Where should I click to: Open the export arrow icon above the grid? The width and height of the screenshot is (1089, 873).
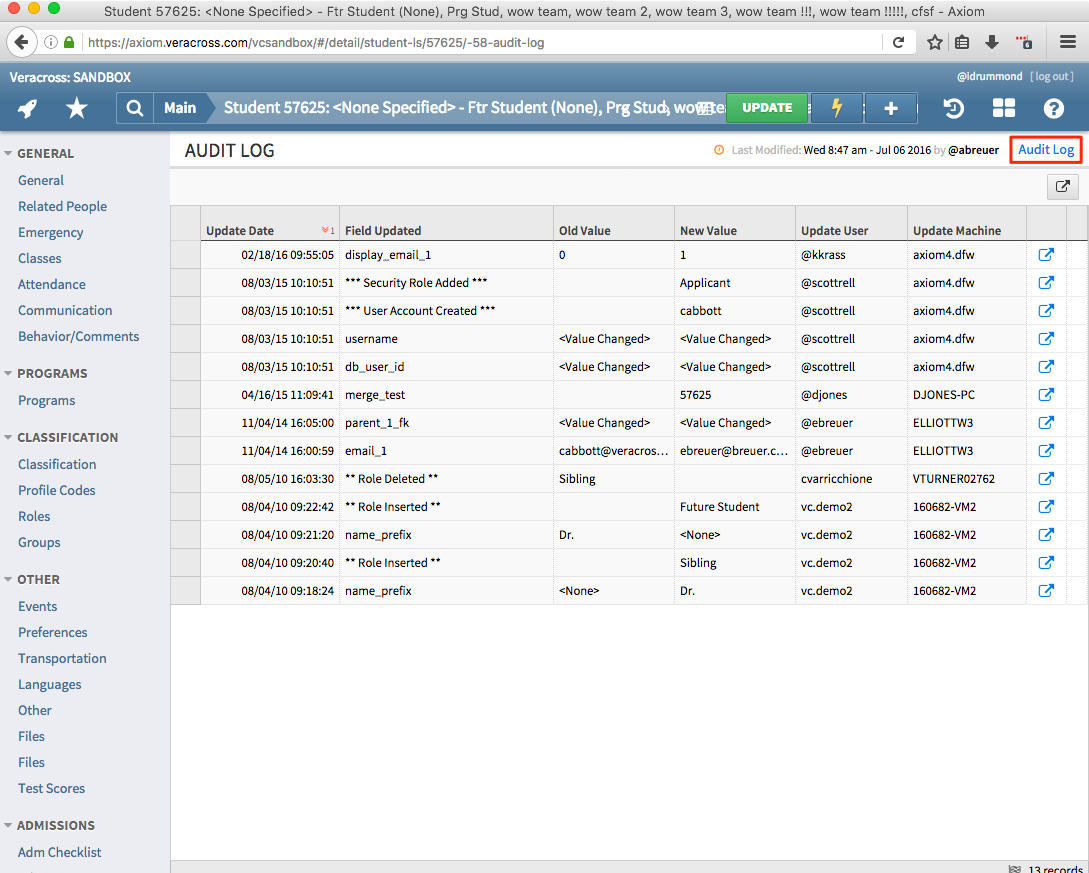(1062, 186)
